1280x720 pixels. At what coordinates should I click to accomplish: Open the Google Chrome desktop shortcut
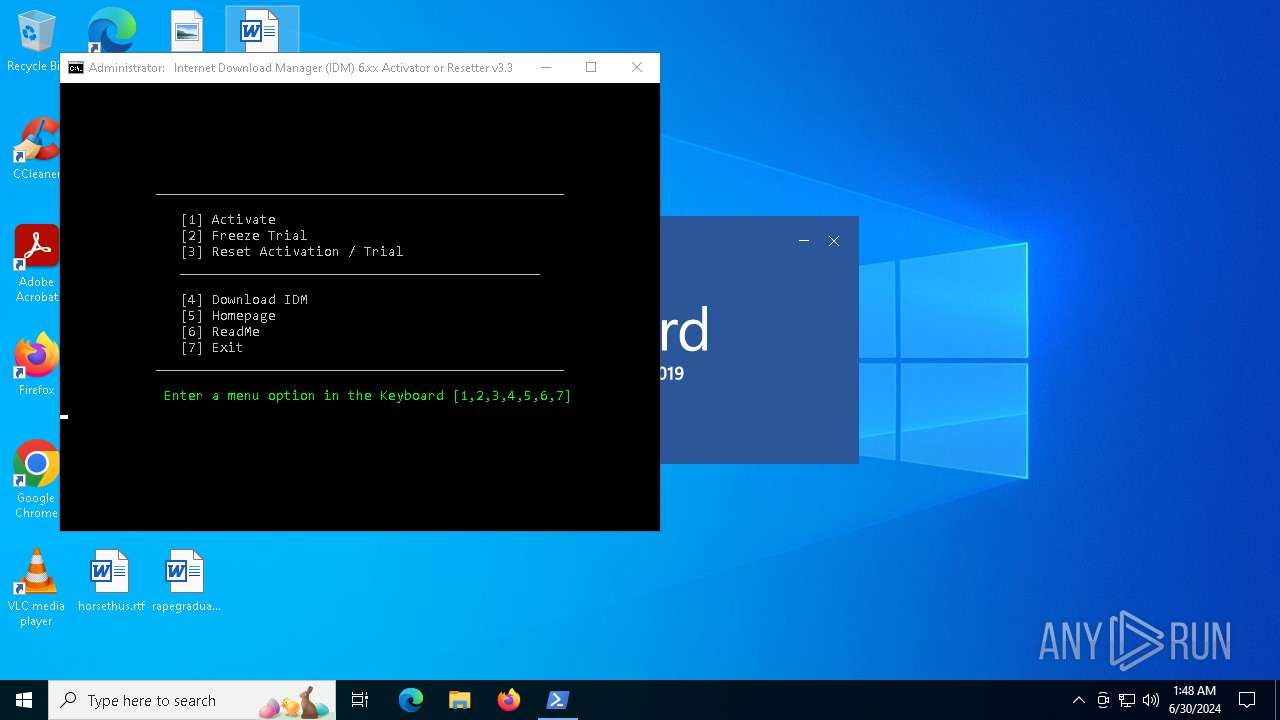point(36,479)
